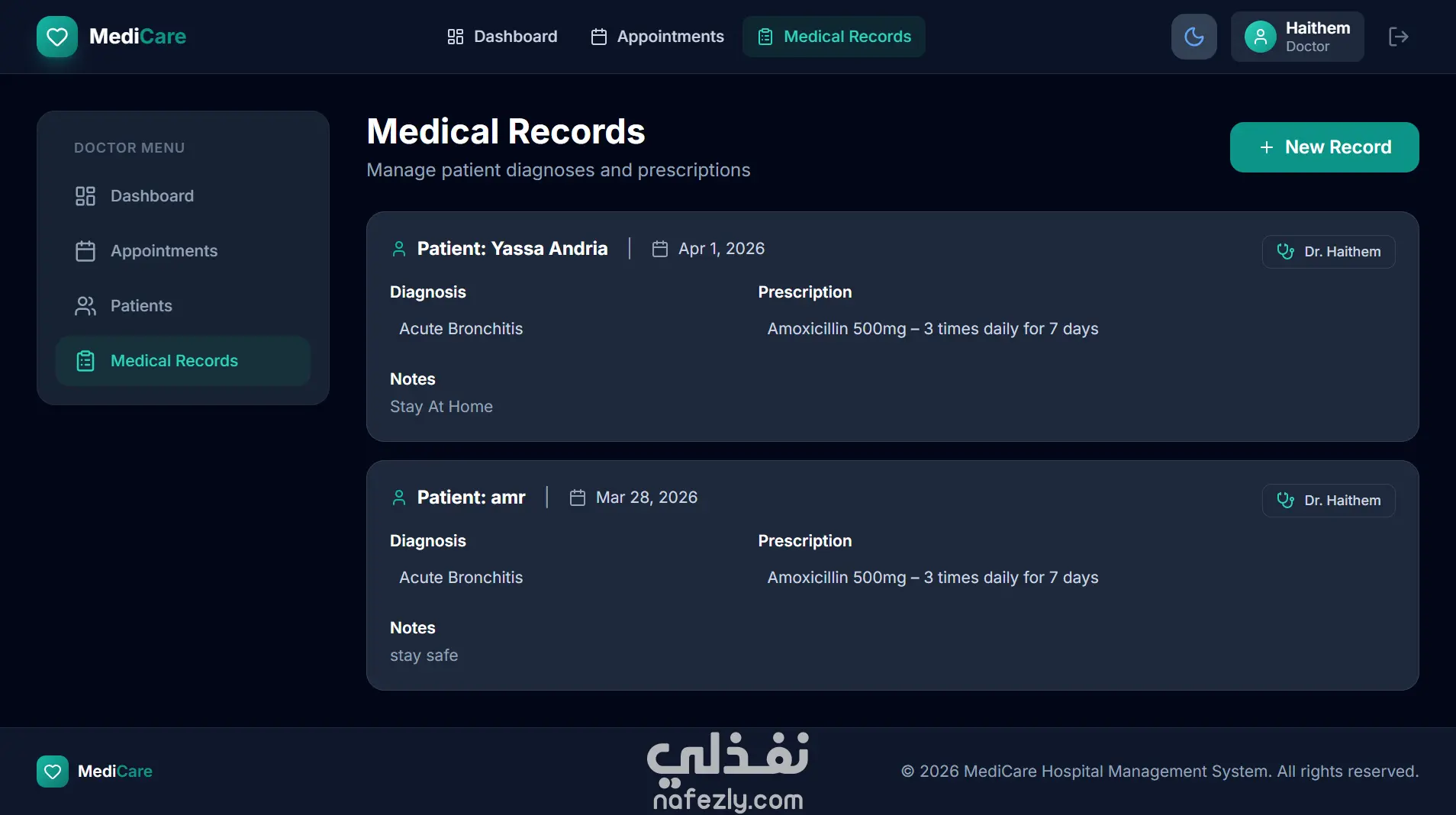Toggle the dark mode moon button
This screenshot has height=815, width=1456.
pyautogui.click(x=1193, y=37)
